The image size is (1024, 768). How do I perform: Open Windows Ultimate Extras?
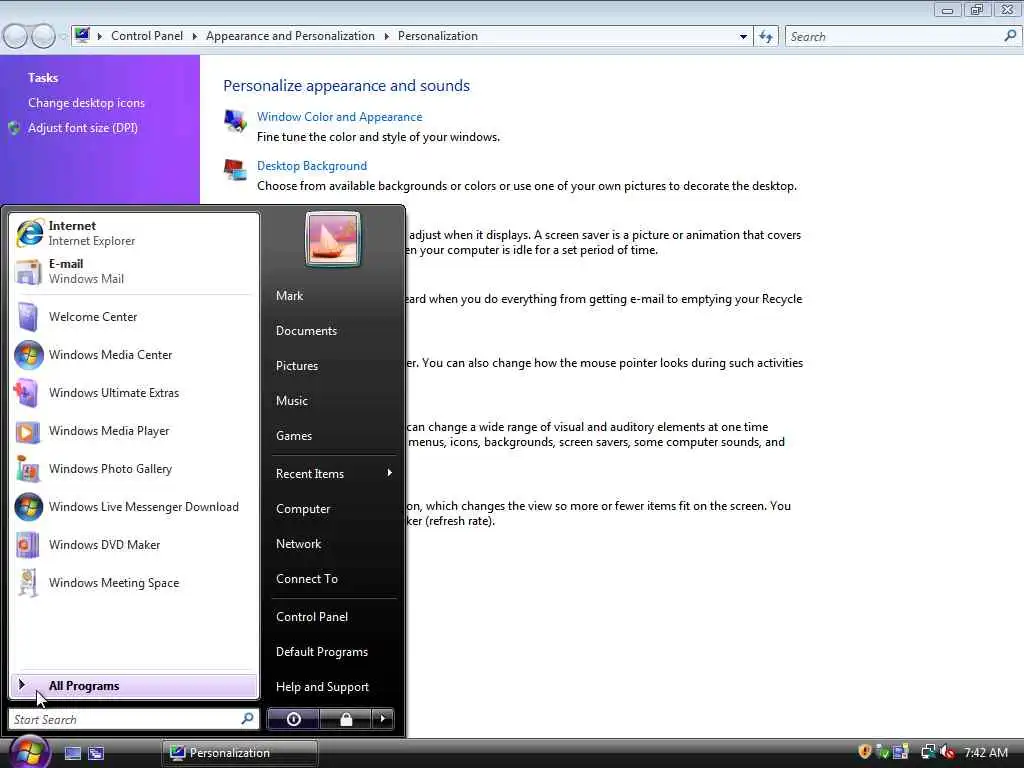pos(134,392)
